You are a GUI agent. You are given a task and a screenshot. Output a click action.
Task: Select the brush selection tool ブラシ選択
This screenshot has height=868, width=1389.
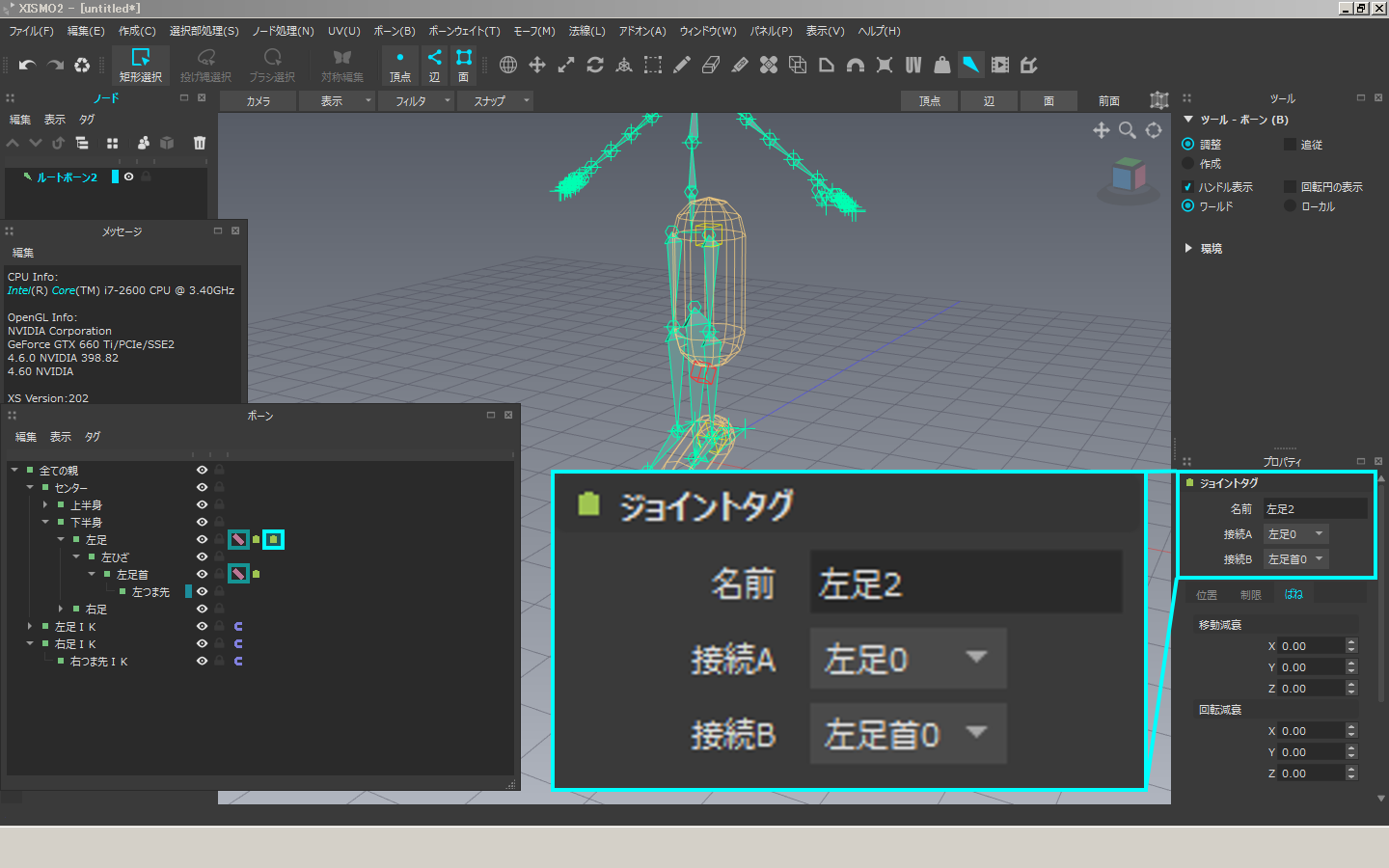click(x=272, y=66)
